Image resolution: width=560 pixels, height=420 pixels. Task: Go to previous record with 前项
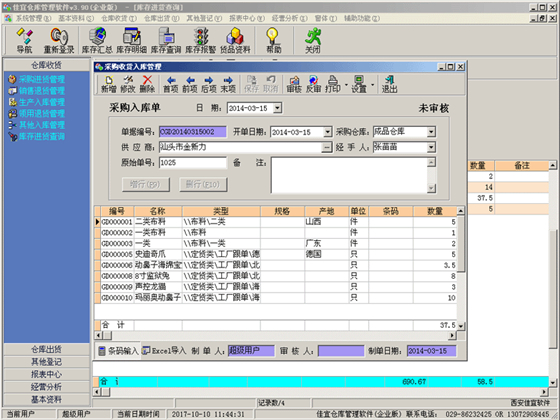pos(190,84)
